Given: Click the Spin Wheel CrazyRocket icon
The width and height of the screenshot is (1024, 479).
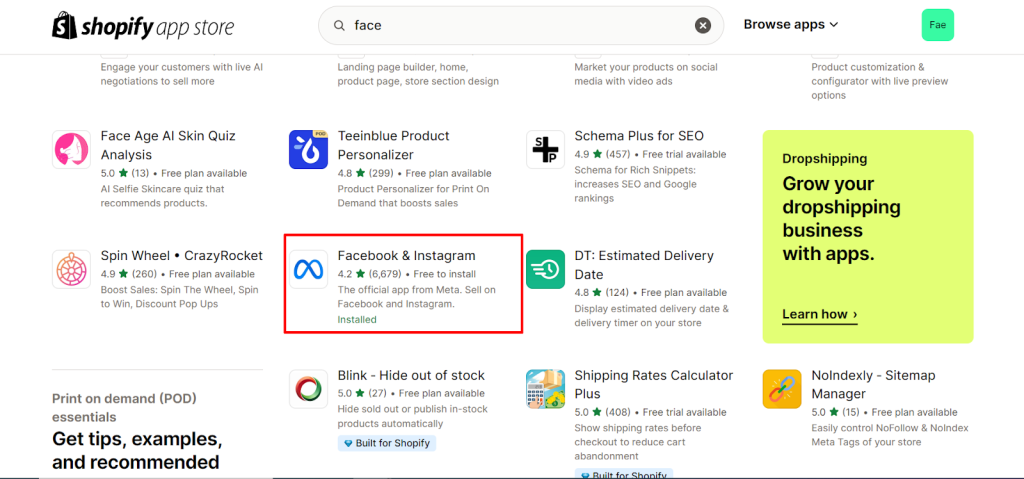Looking at the screenshot, I should pos(72,270).
